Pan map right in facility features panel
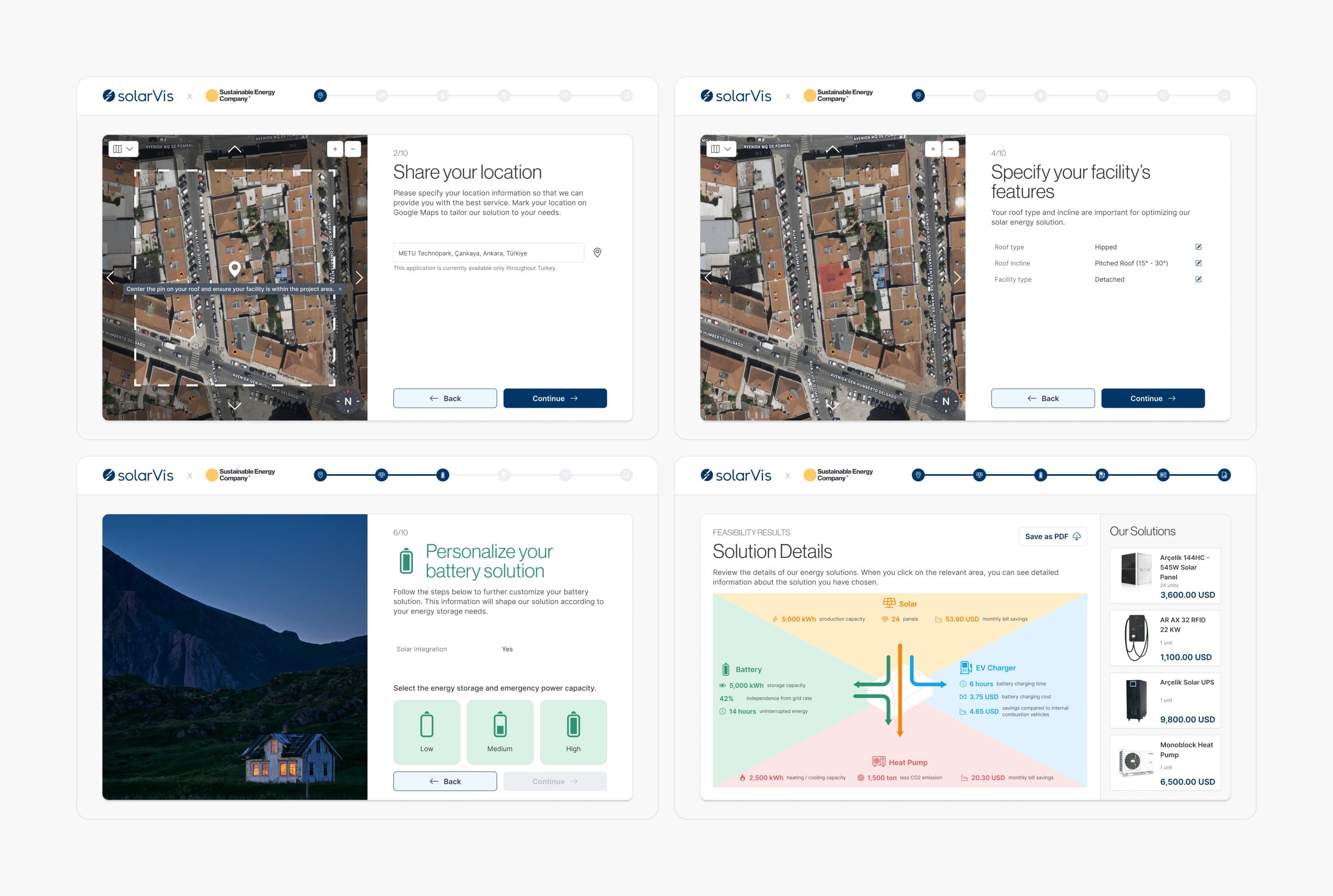The image size is (1333, 896). [957, 278]
